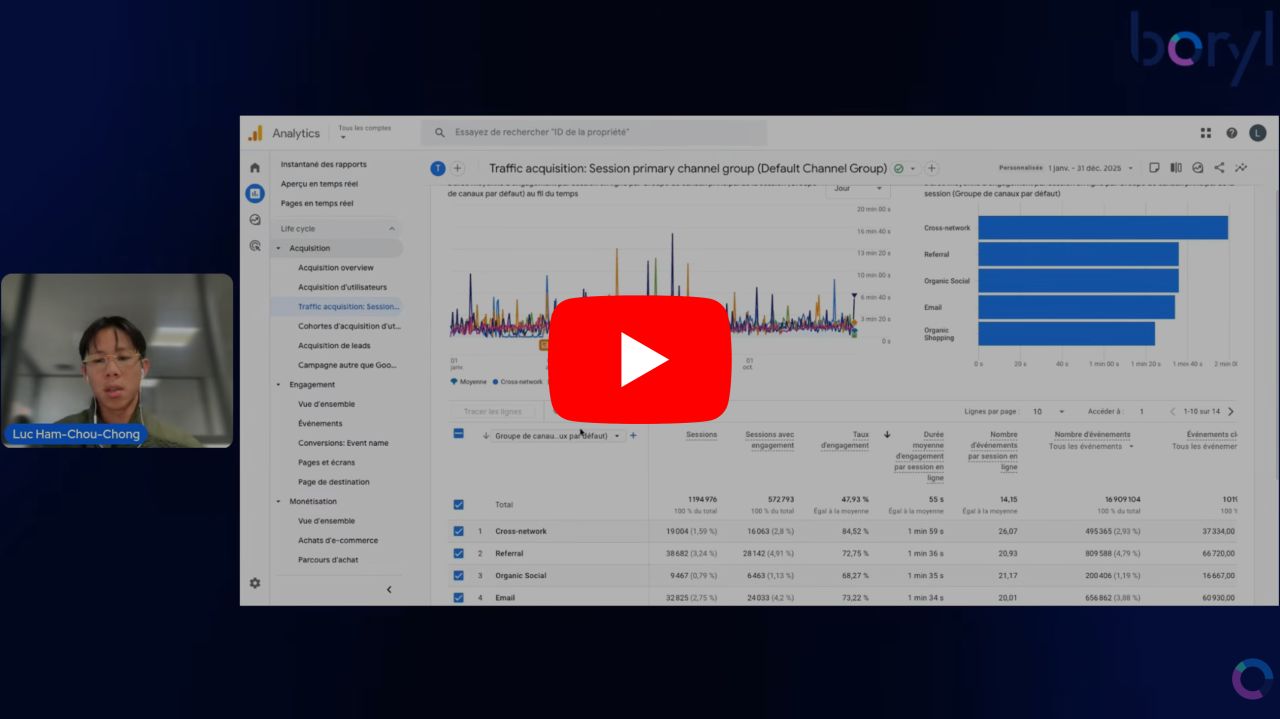Viewport: 1280px width, 719px height.
Task: Click the circular chart icon left of Share
Action: point(1198,168)
